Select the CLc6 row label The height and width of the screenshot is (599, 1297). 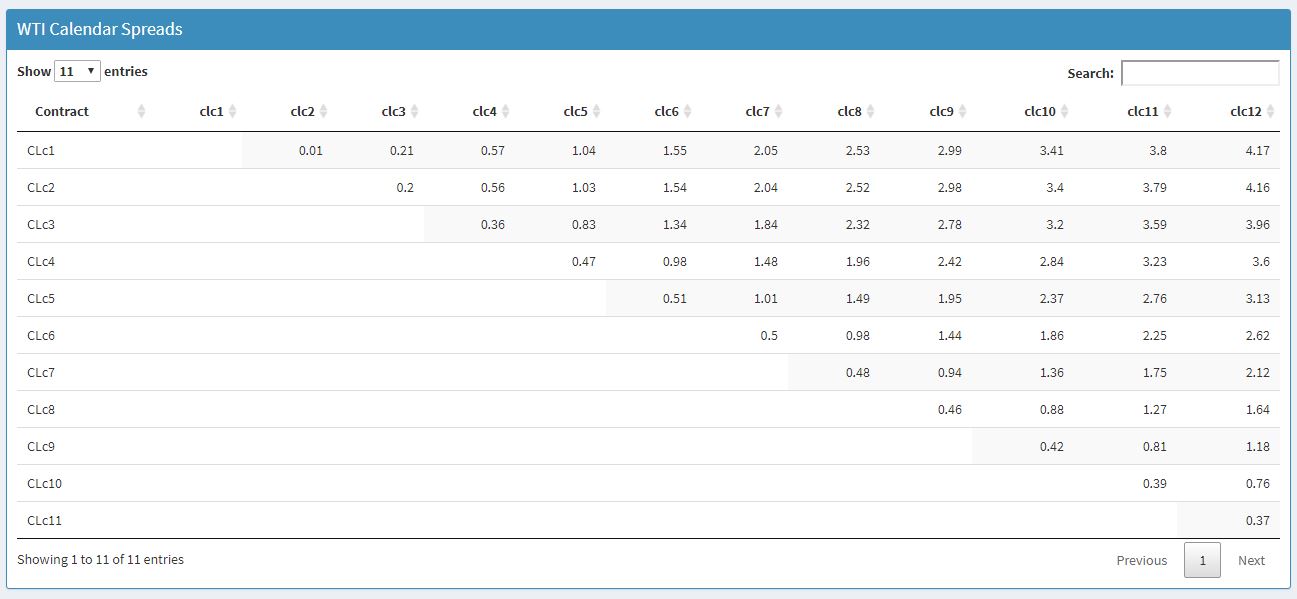pyautogui.click(x=41, y=335)
